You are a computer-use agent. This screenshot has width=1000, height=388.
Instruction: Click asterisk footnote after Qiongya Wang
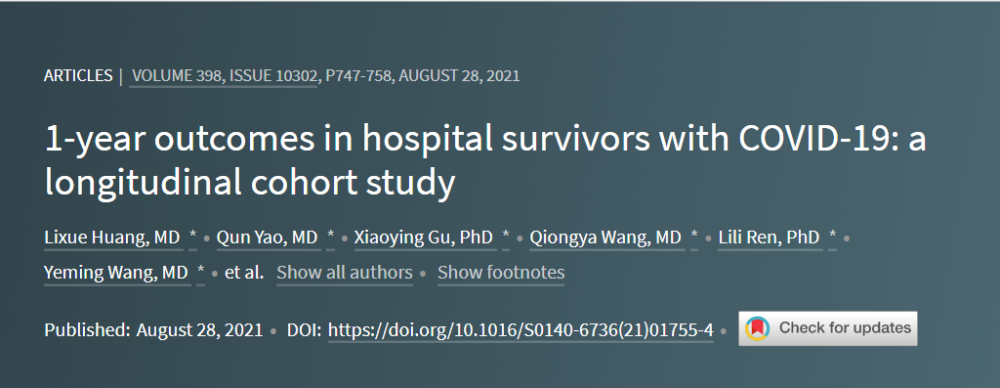point(695,237)
